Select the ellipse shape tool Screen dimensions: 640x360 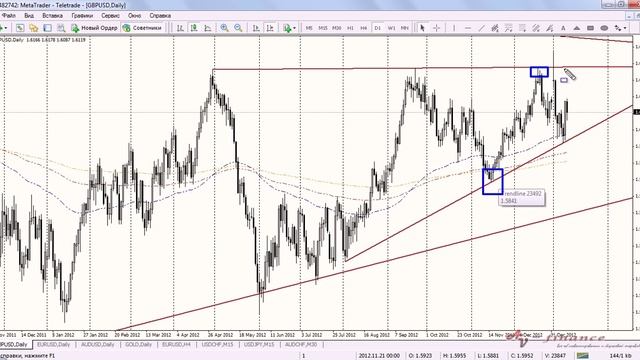pos(604,28)
